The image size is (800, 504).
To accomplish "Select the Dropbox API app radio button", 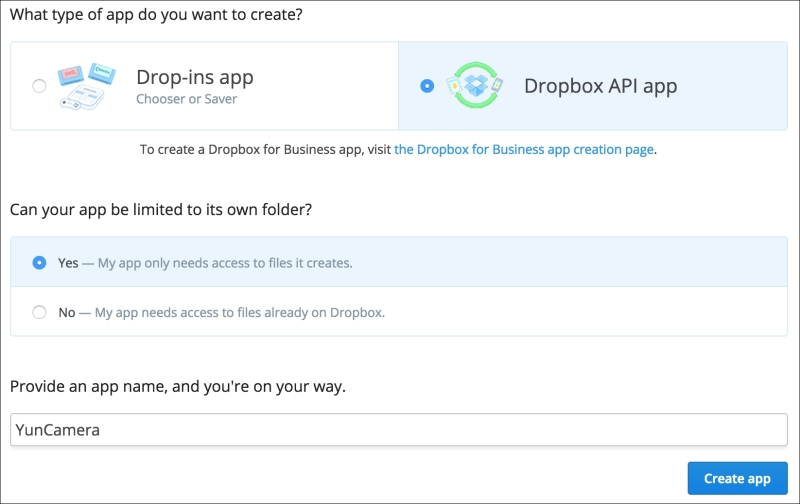I will point(427,86).
